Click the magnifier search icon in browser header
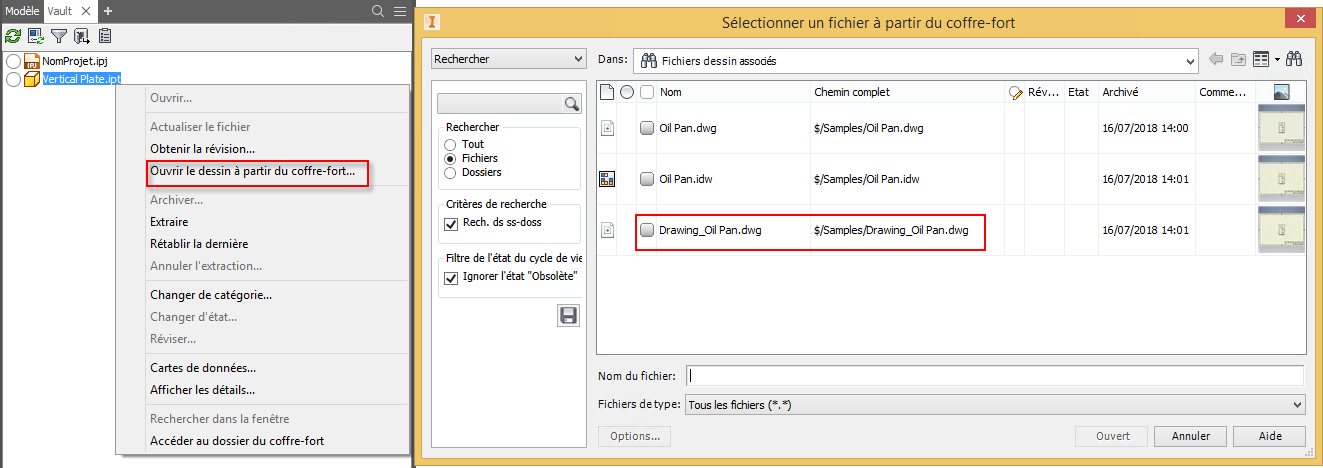Viewport: 1323px width, 468px height. pyautogui.click(x=378, y=11)
